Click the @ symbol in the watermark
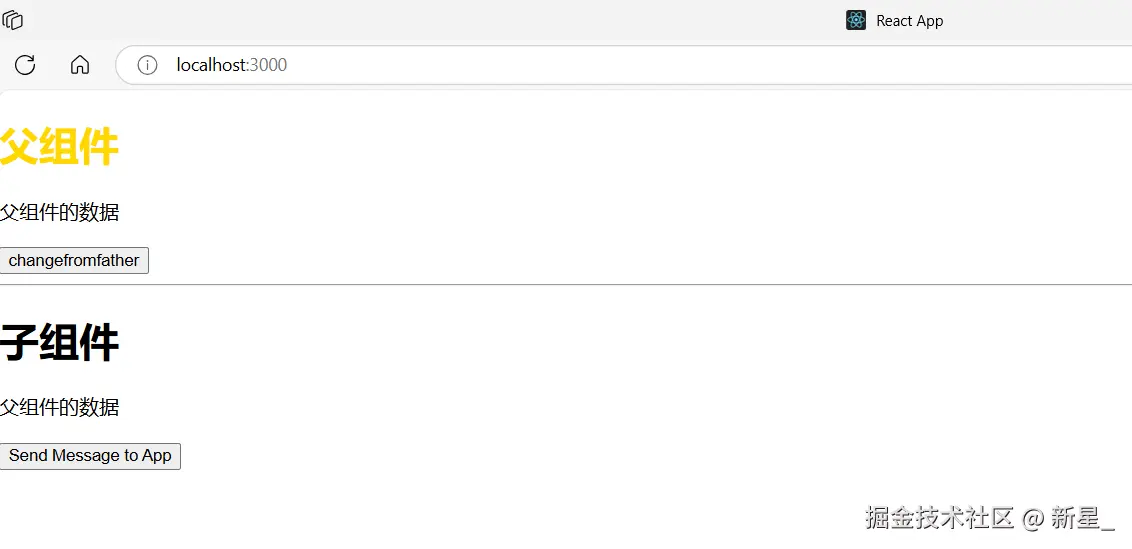 point(1033,517)
